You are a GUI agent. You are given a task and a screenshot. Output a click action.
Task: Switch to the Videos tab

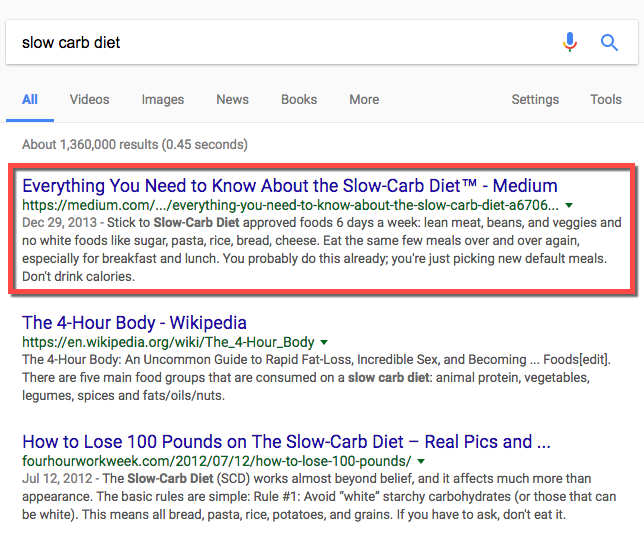click(90, 99)
